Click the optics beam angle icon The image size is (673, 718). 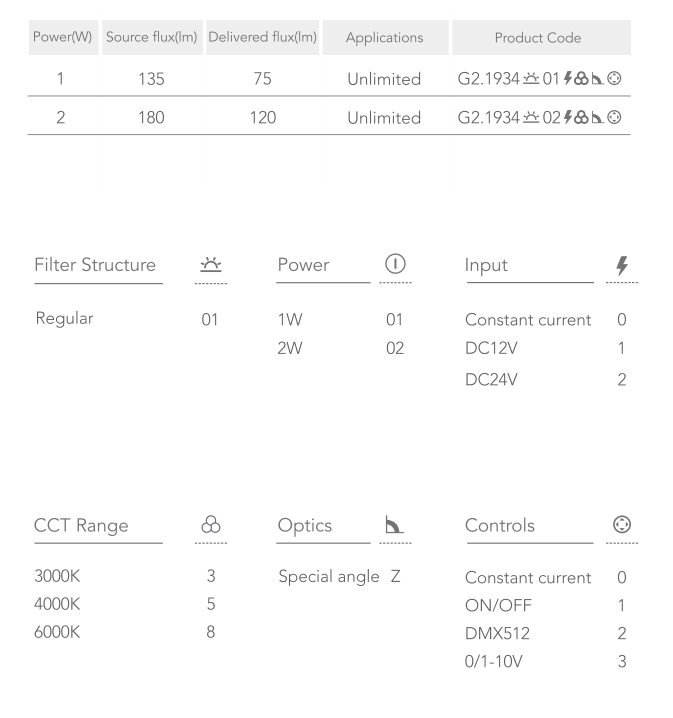coord(393,526)
